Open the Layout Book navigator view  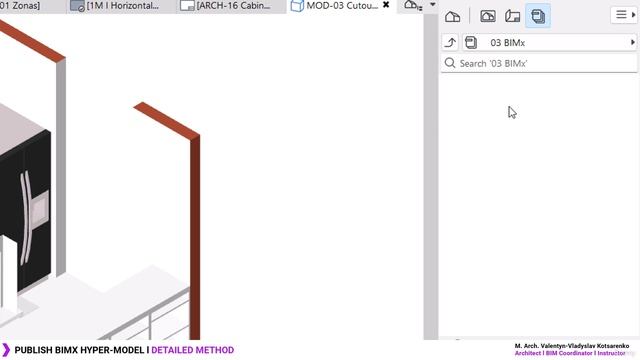point(513,16)
